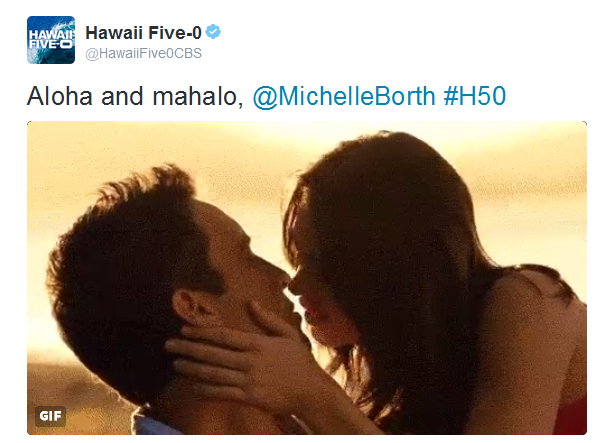This screenshot has width=612, height=443.
Task: Click the blue verified badge
Action: [x=213, y=32]
